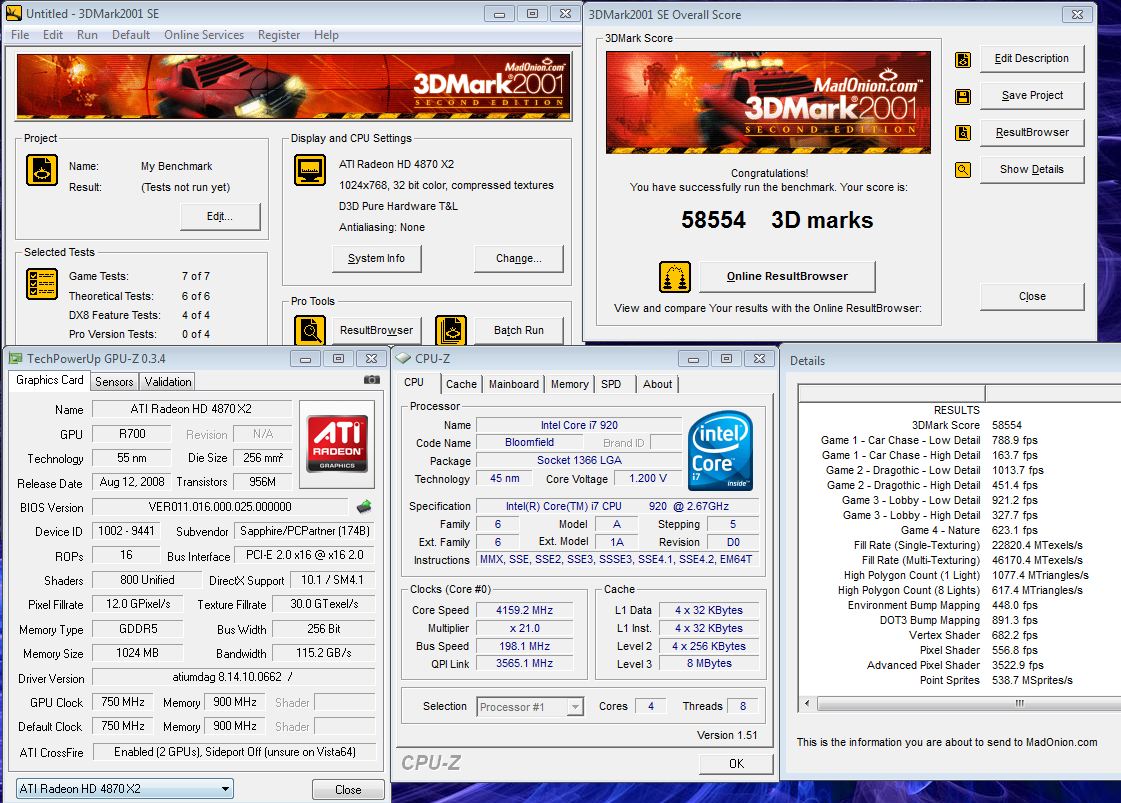Click the GPU-Z title bar icon
This screenshot has width=1121, height=803.
click(15, 358)
